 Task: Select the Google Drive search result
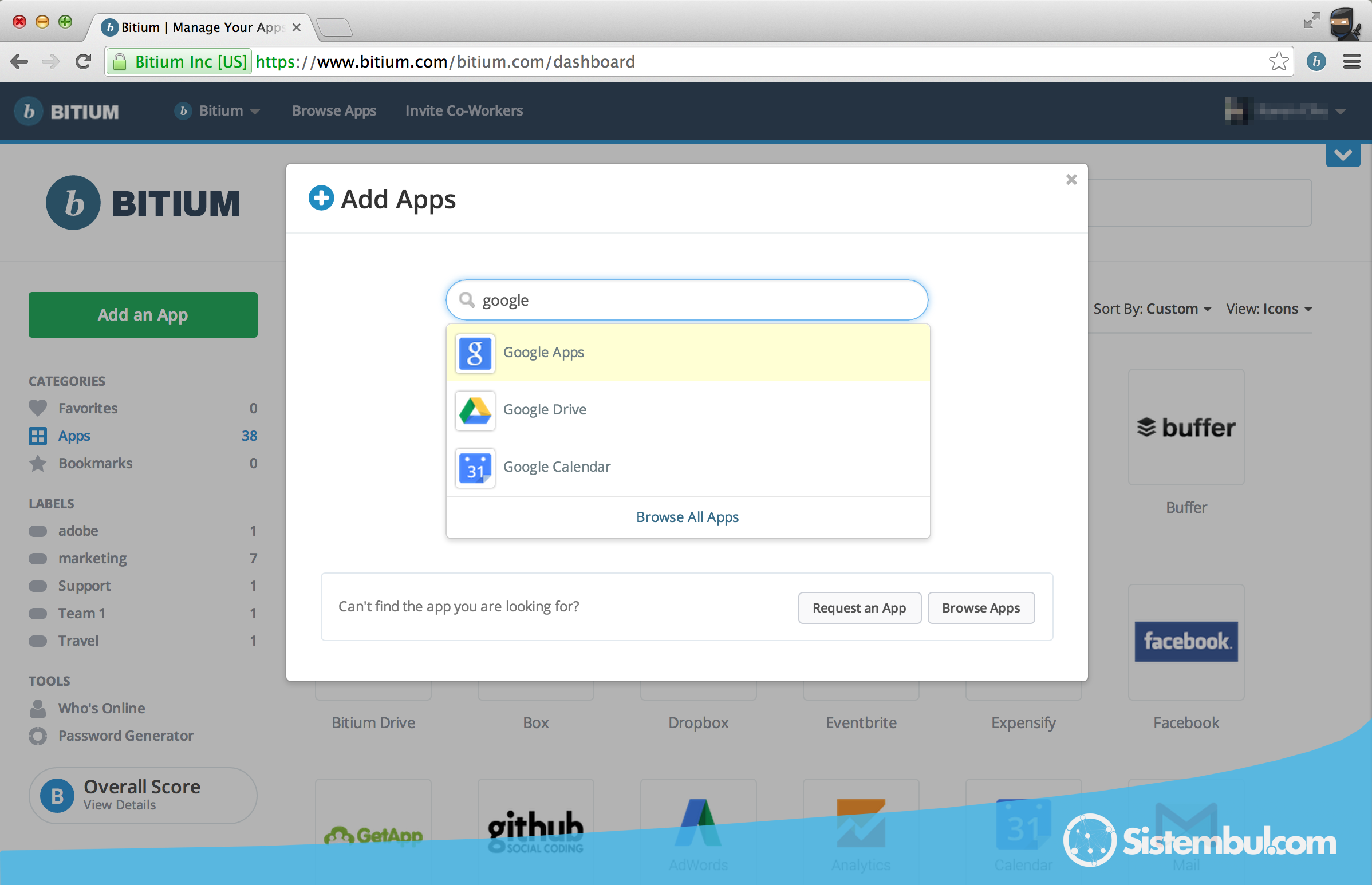[x=688, y=410]
